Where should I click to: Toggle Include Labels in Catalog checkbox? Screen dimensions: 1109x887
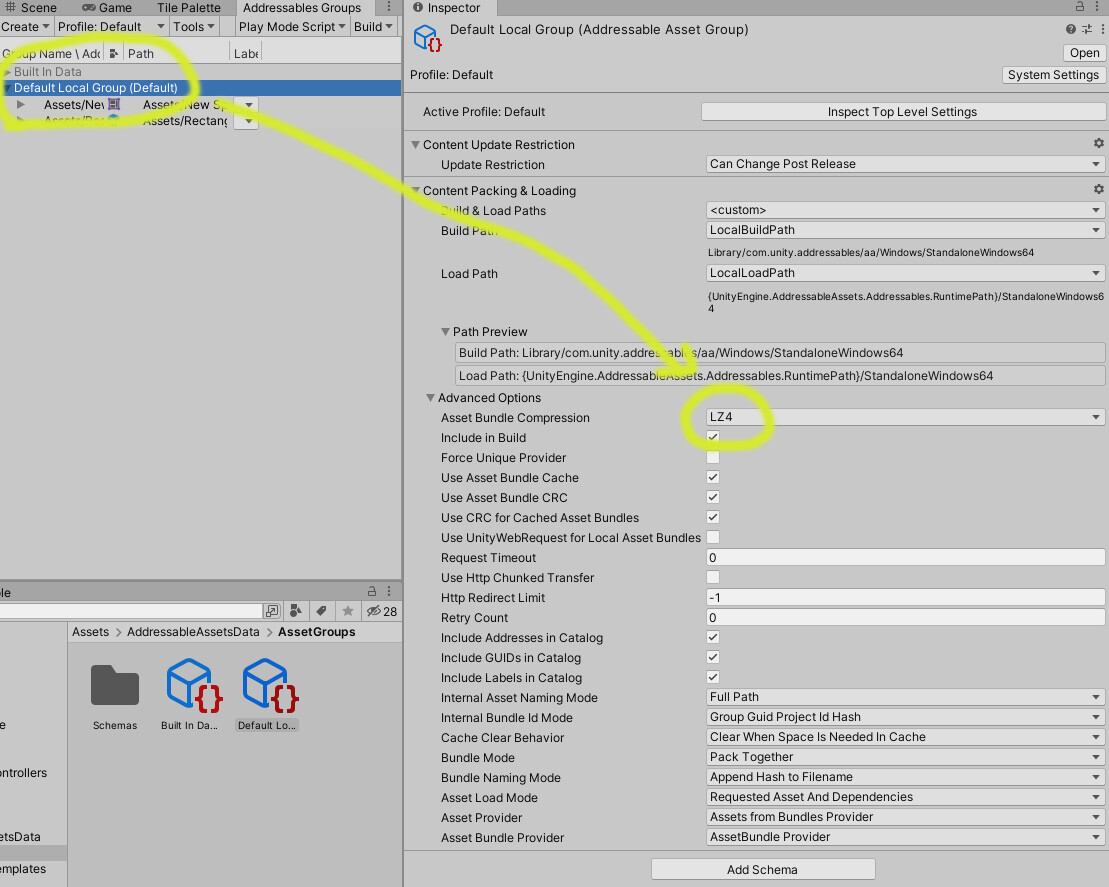coord(713,677)
